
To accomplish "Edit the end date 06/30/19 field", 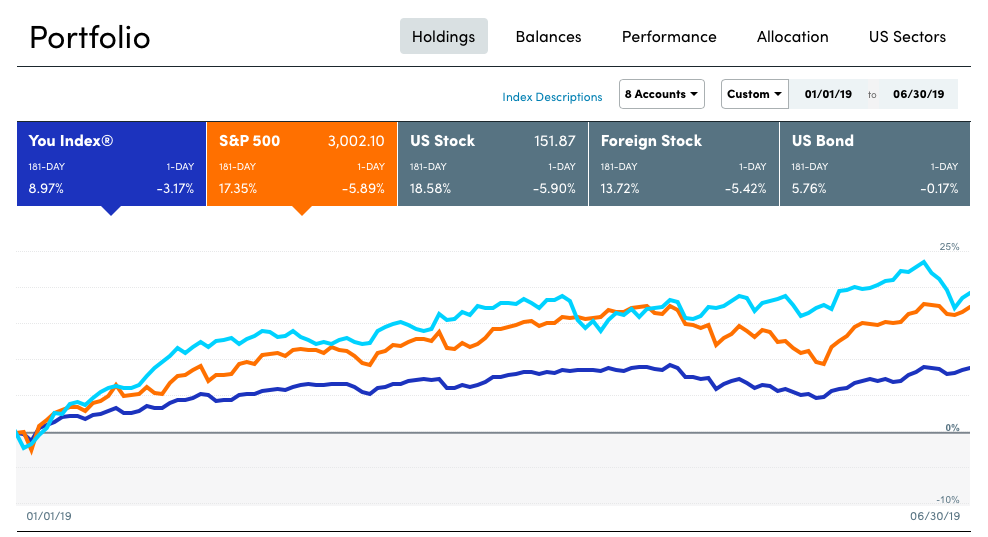I will click(917, 94).
